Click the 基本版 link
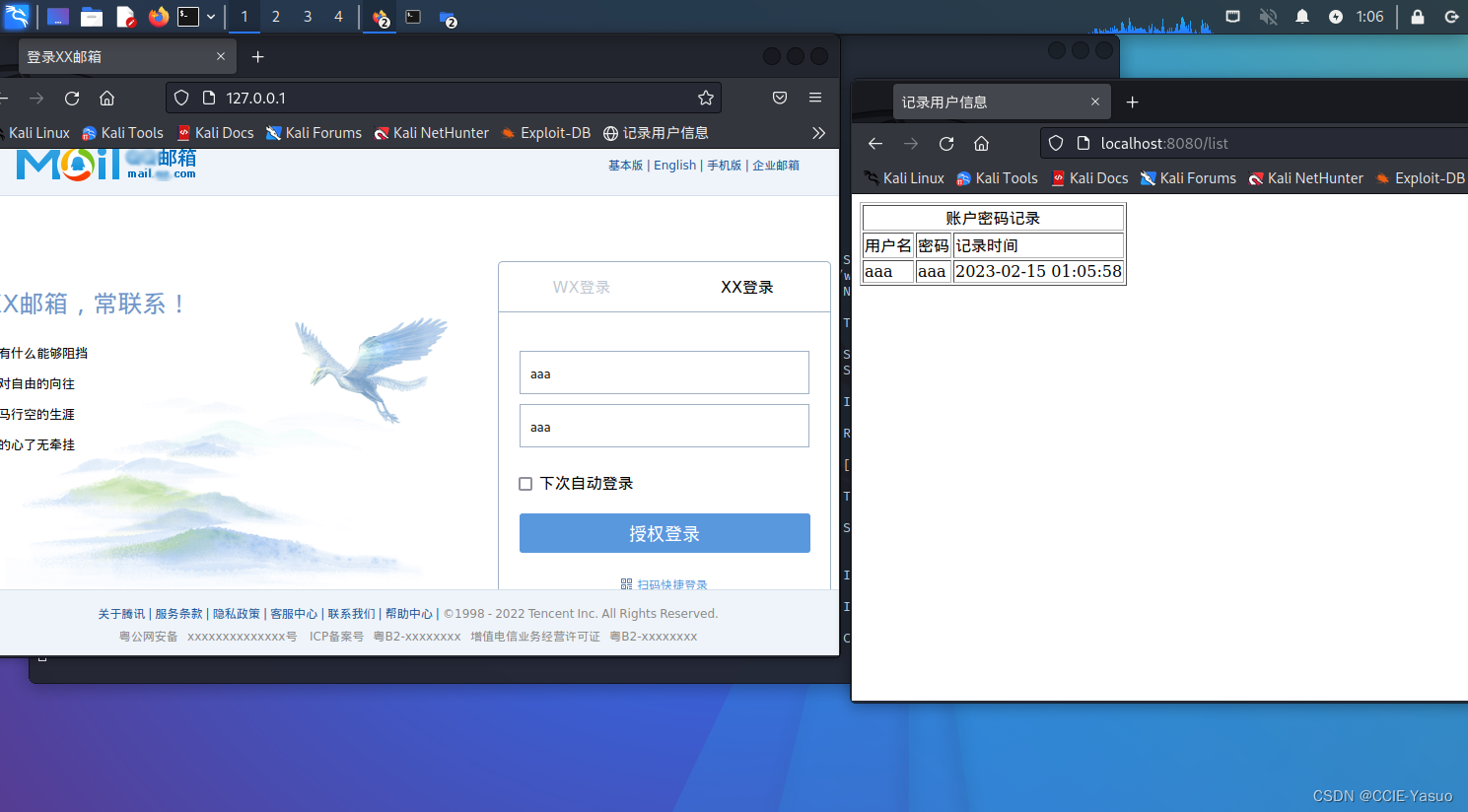The image size is (1468, 812). tap(625, 166)
